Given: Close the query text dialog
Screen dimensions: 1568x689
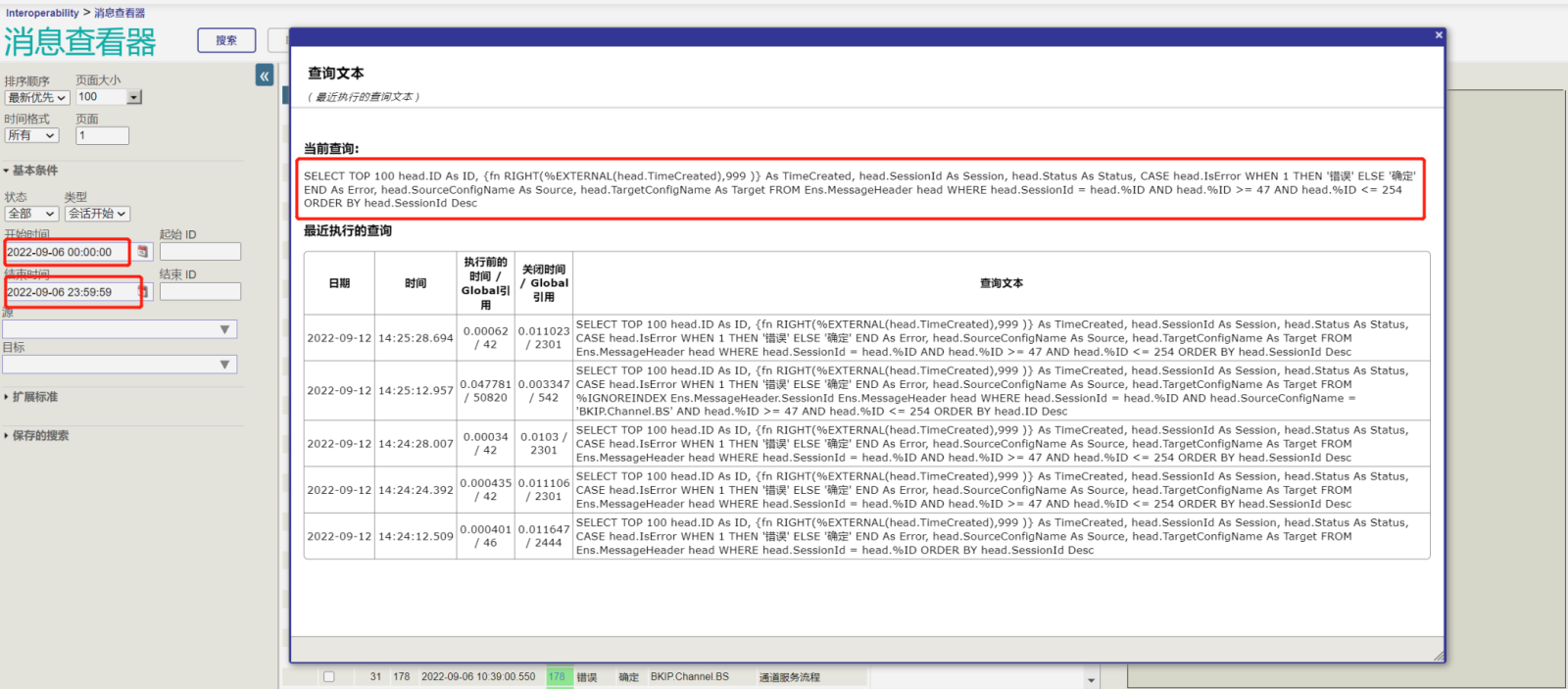Looking at the screenshot, I should point(1438,35).
